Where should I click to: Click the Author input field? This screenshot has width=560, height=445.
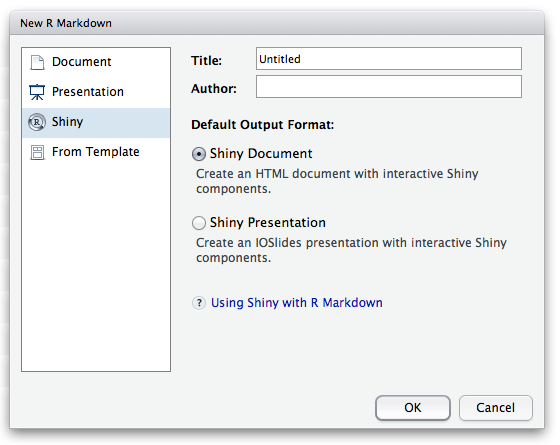[389, 86]
